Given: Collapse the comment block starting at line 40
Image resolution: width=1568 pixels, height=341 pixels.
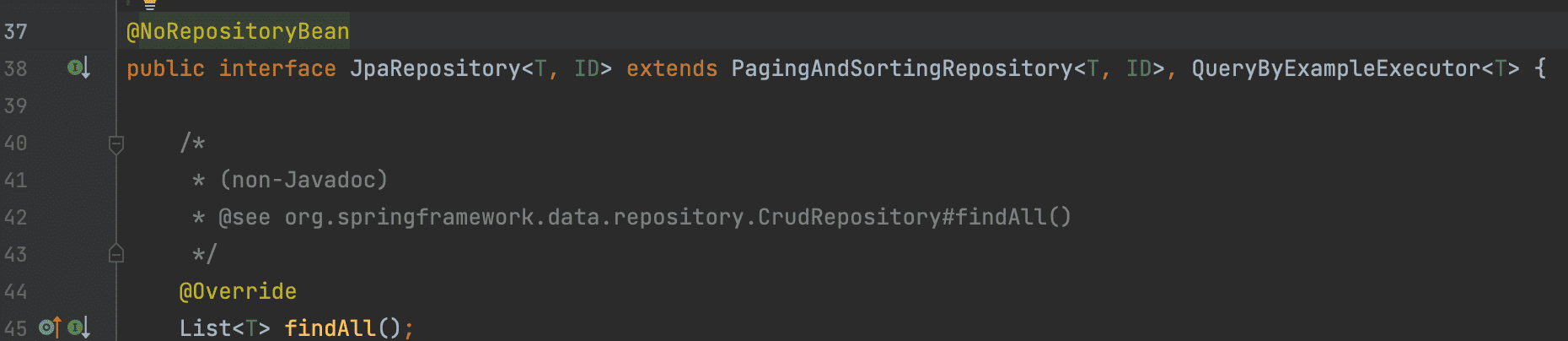Looking at the screenshot, I should [116, 143].
